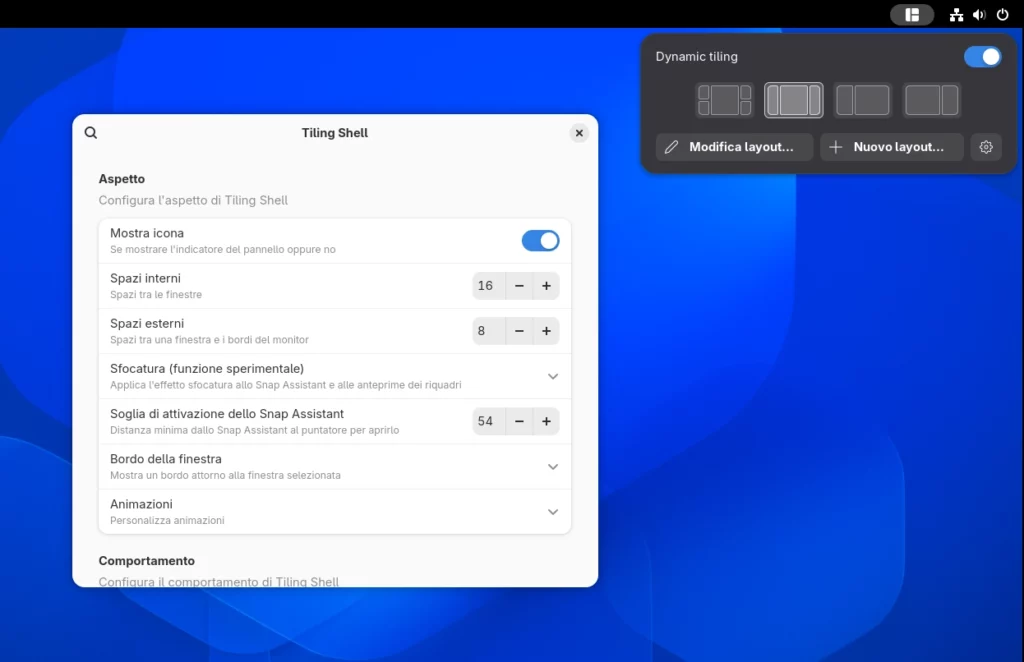Select the narrow-right two-column layout thumbnail

coord(932,100)
